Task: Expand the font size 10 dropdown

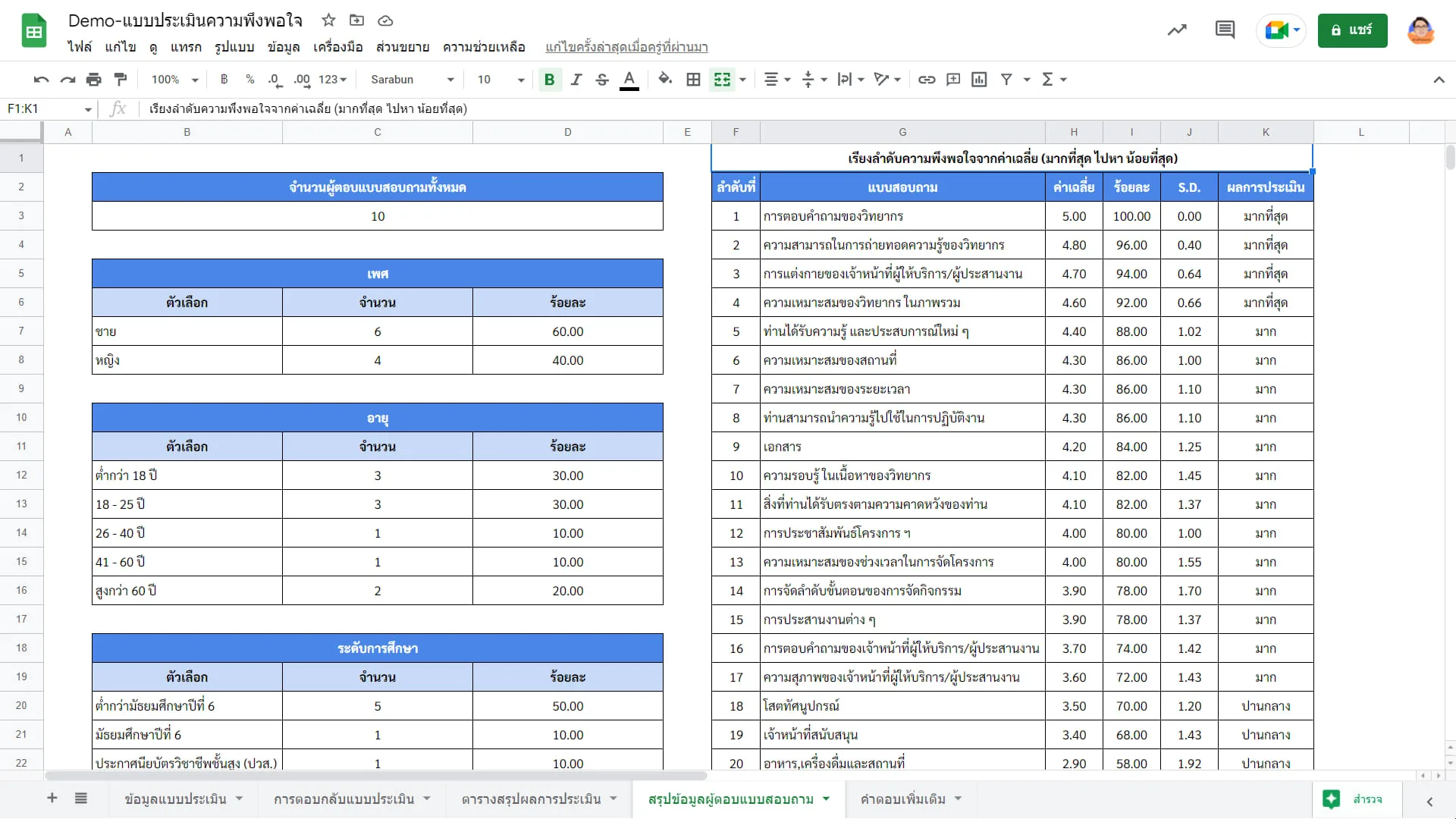Action: tap(501, 80)
